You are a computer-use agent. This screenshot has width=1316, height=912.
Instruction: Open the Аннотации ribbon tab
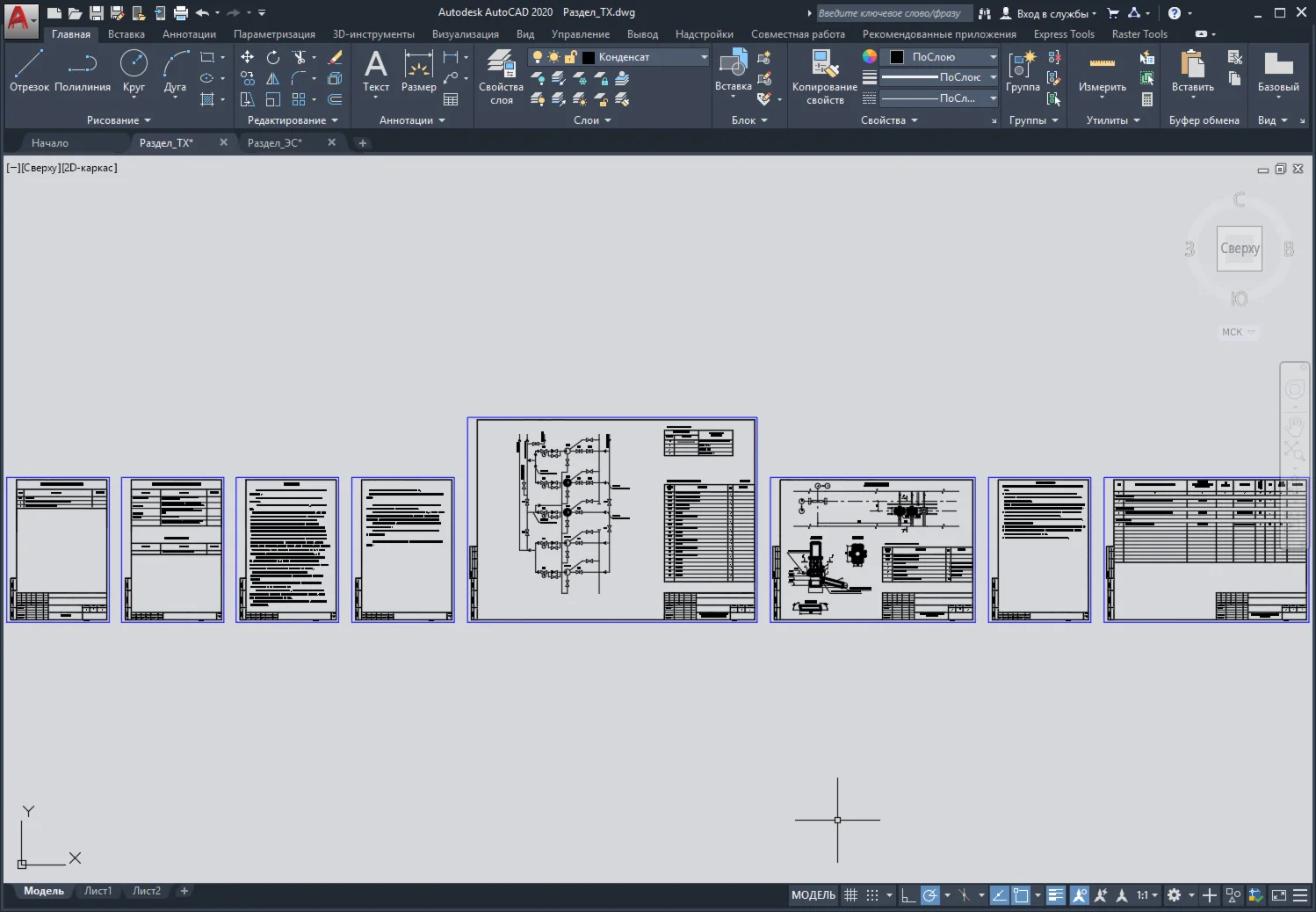tap(189, 34)
